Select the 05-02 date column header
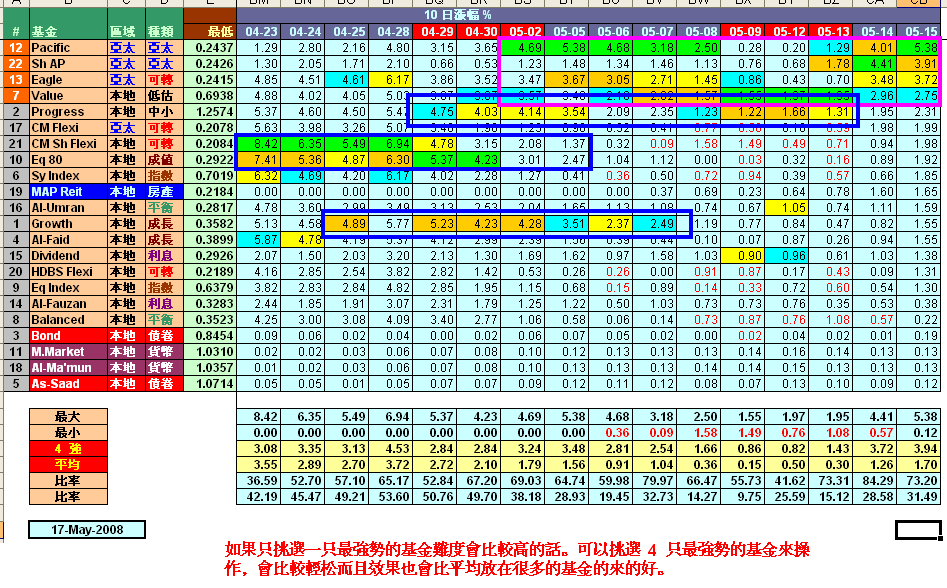Viewport: 947px width, 588px height. pos(524,31)
